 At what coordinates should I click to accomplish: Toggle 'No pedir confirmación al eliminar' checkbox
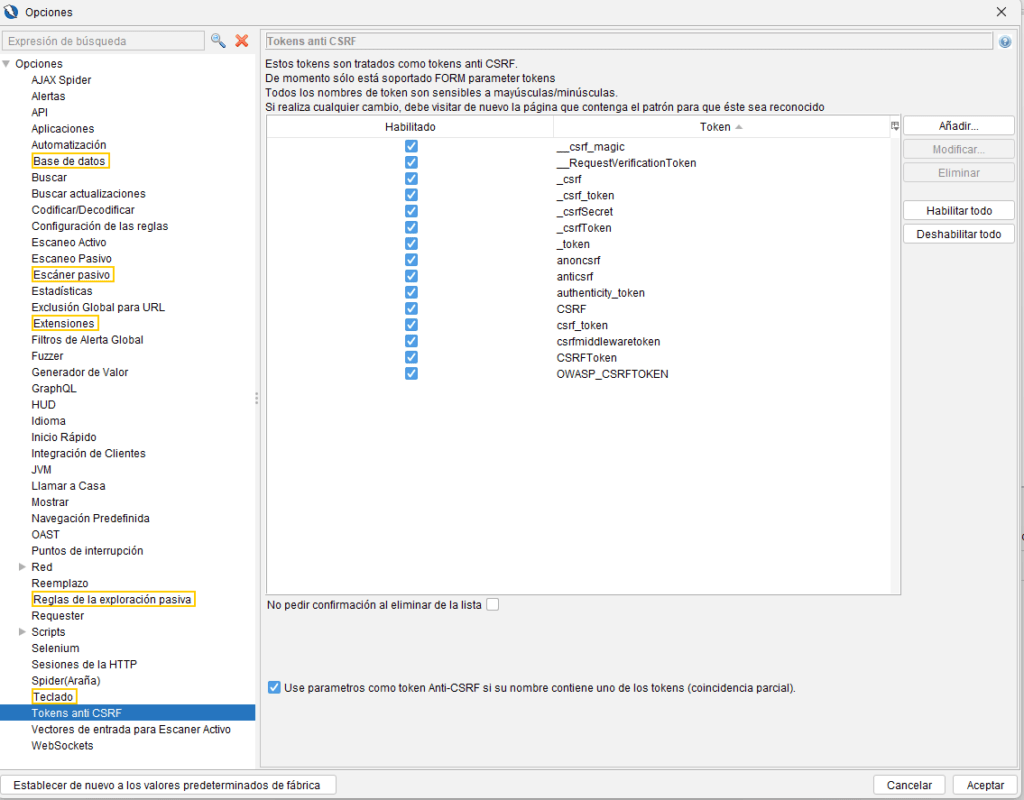coord(492,605)
